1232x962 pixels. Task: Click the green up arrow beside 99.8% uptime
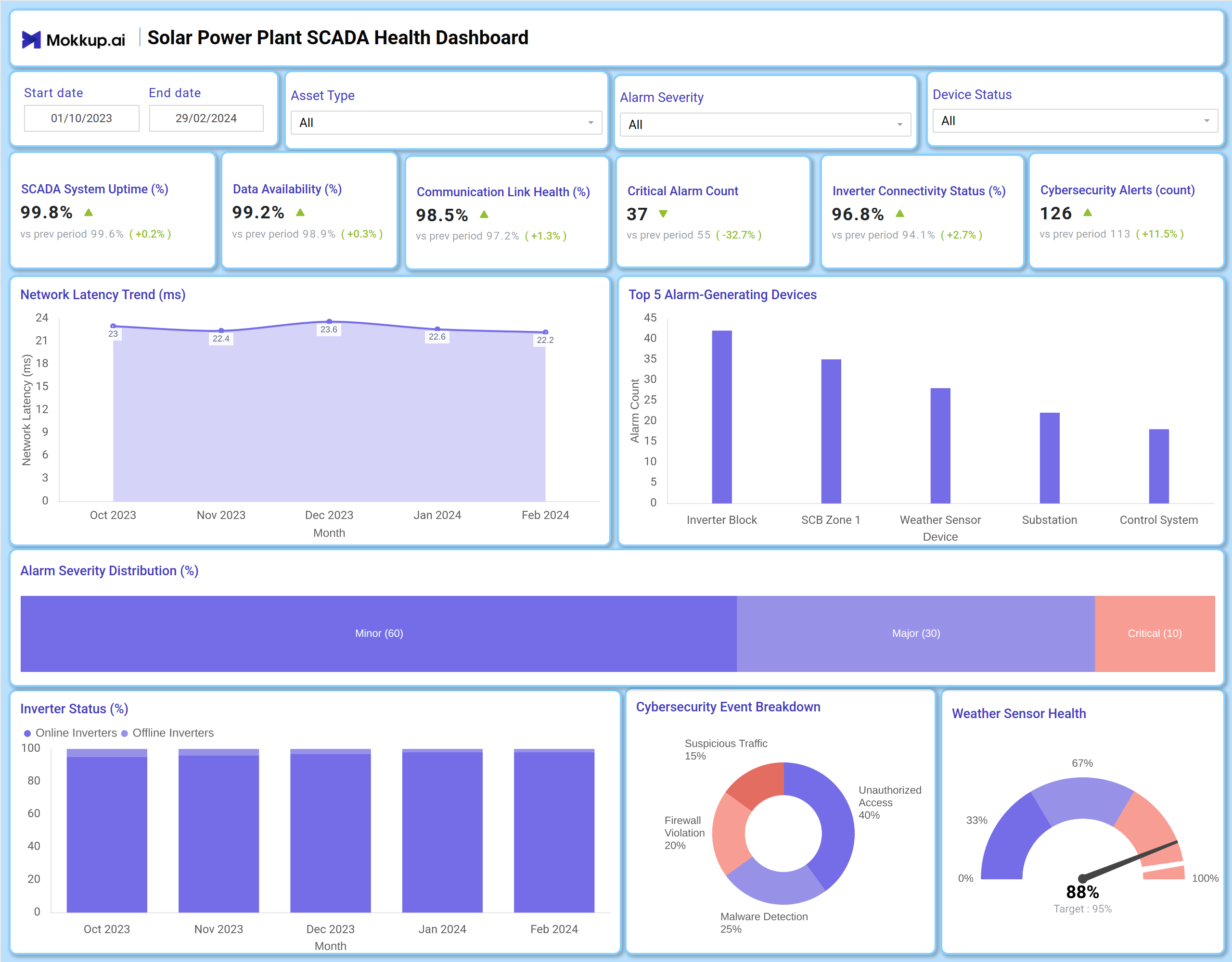pos(89,213)
